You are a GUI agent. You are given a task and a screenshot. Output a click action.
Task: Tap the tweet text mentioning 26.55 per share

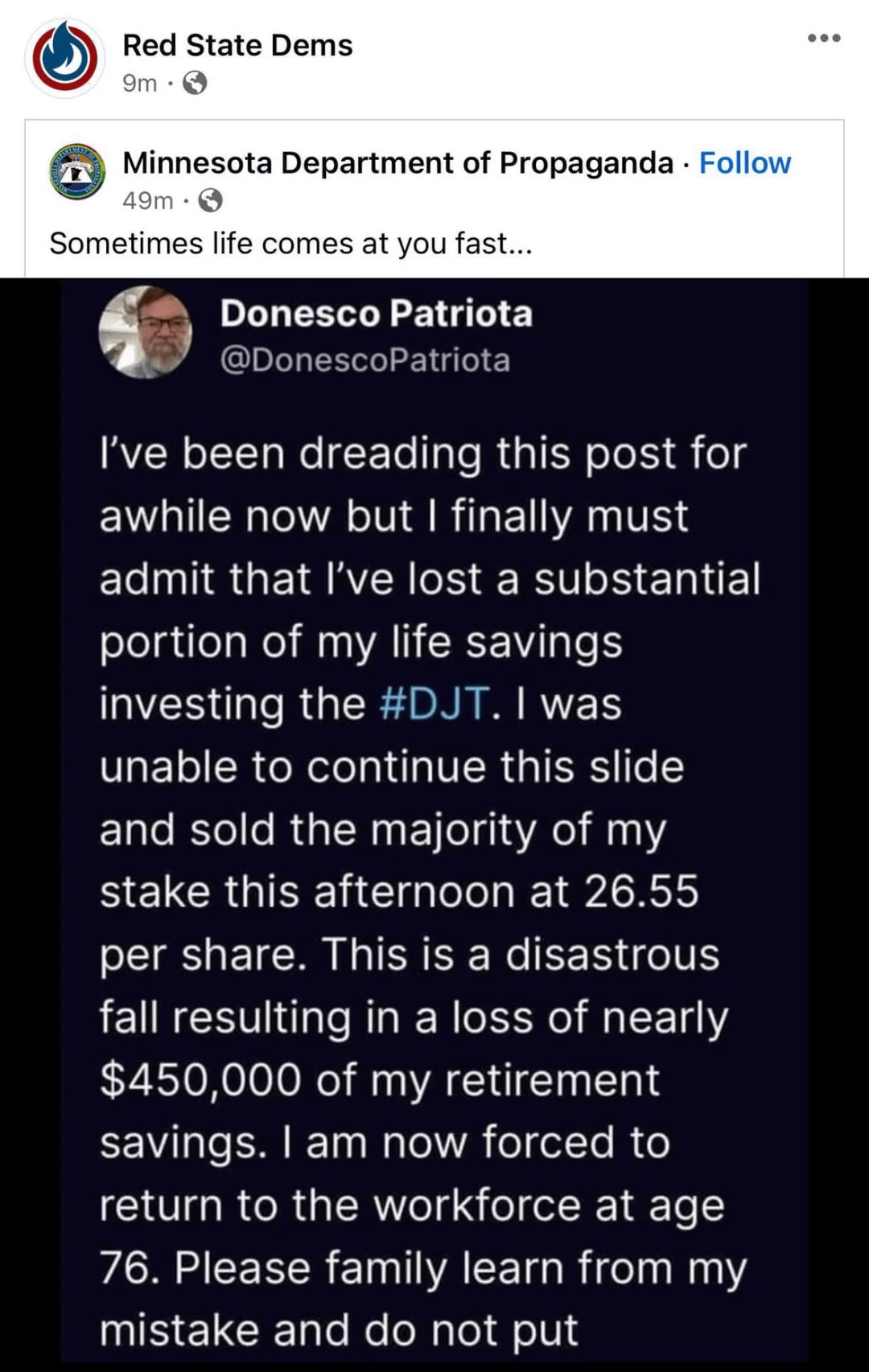click(399, 893)
